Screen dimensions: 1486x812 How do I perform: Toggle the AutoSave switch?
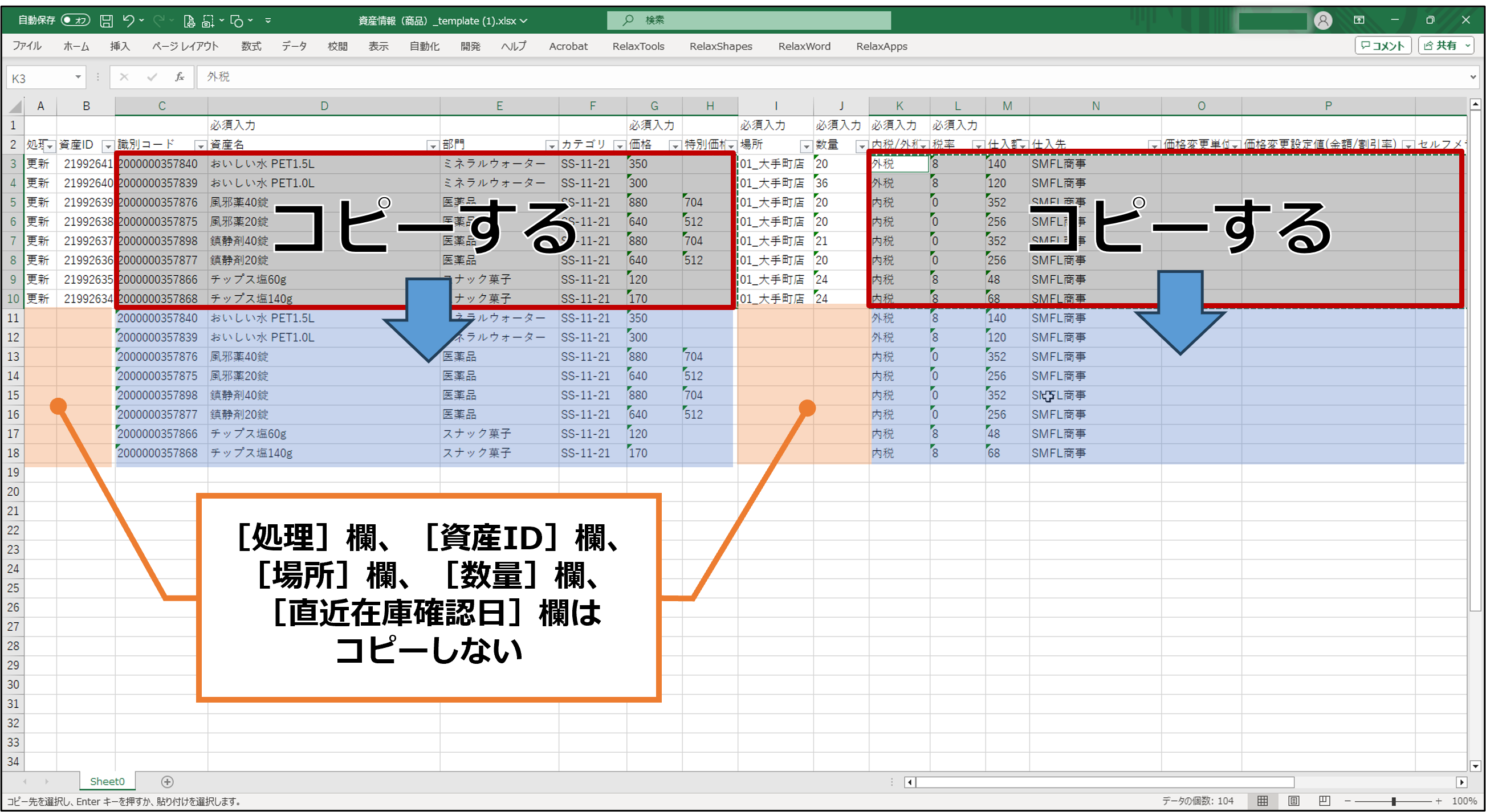pos(76,21)
